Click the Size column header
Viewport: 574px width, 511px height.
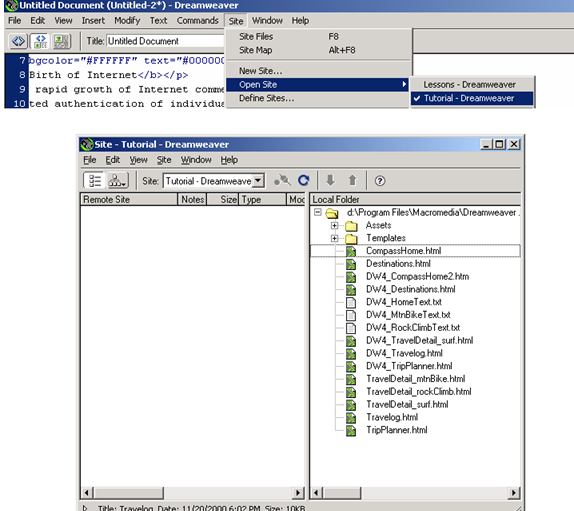[223, 199]
